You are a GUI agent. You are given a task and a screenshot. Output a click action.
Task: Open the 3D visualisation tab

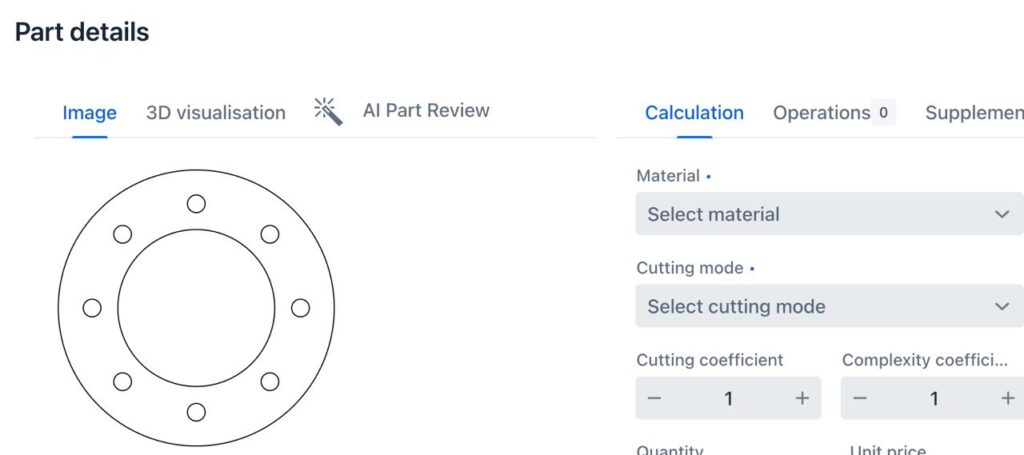216,113
